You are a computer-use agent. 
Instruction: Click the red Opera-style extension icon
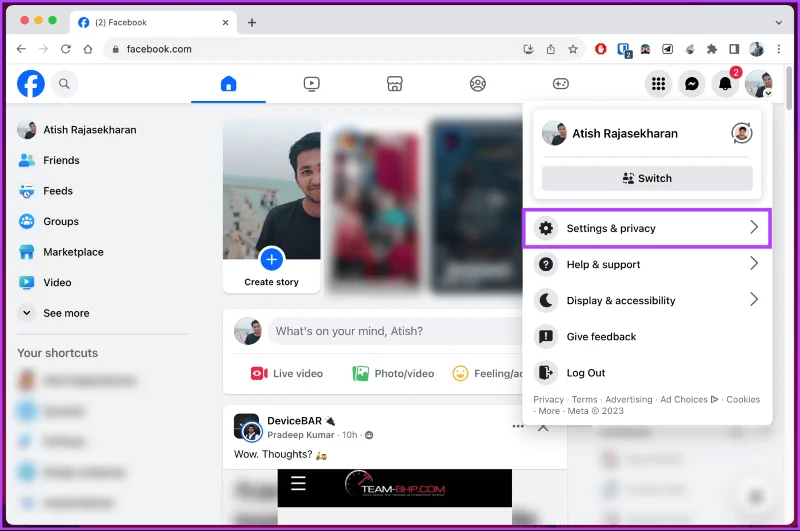point(601,49)
